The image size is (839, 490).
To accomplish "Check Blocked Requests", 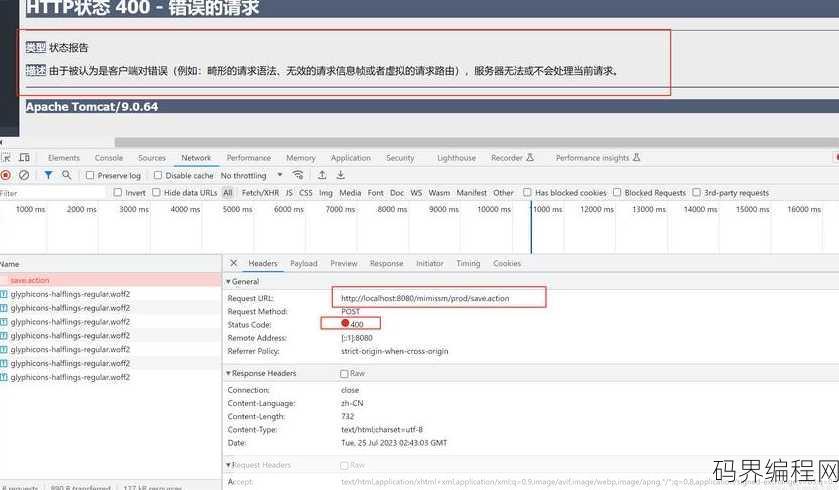I will tap(617, 193).
